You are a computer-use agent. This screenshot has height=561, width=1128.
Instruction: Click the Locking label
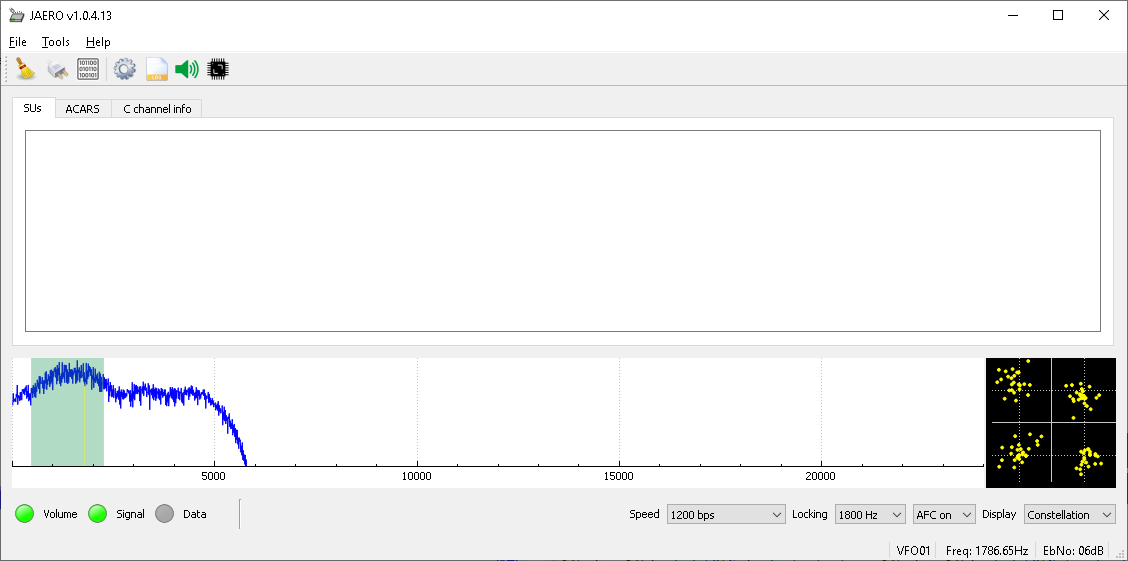click(x=809, y=514)
